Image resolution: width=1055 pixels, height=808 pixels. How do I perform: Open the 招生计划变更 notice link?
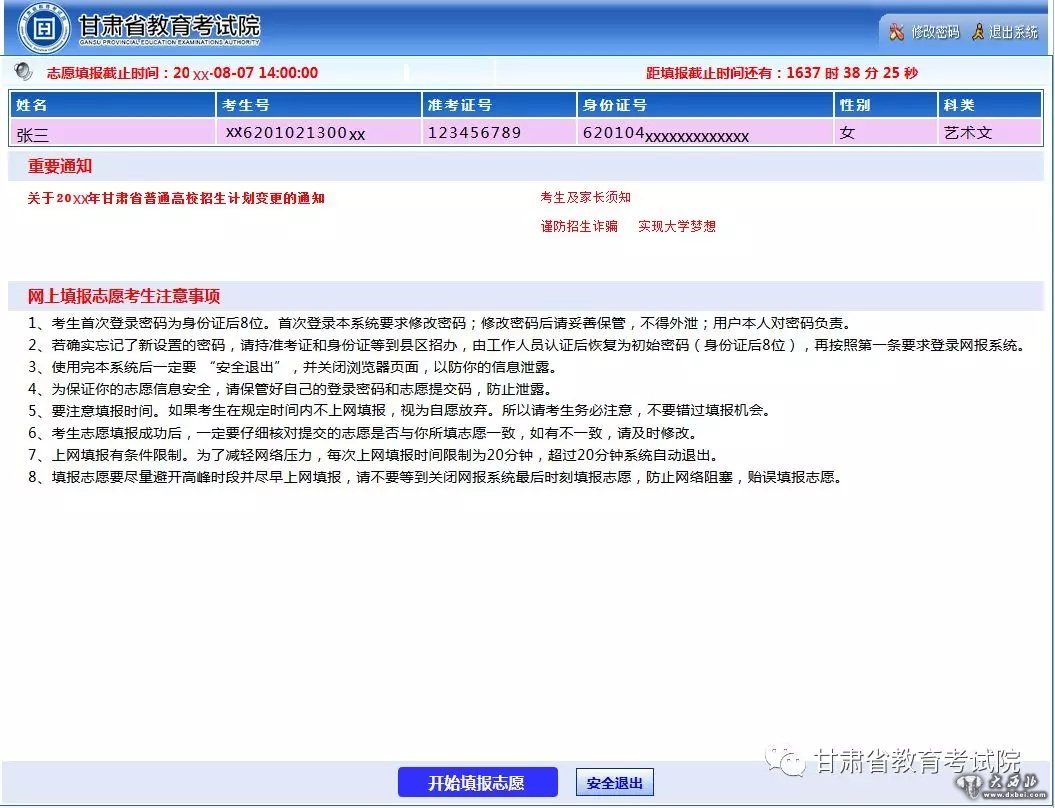tap(176, 198)
